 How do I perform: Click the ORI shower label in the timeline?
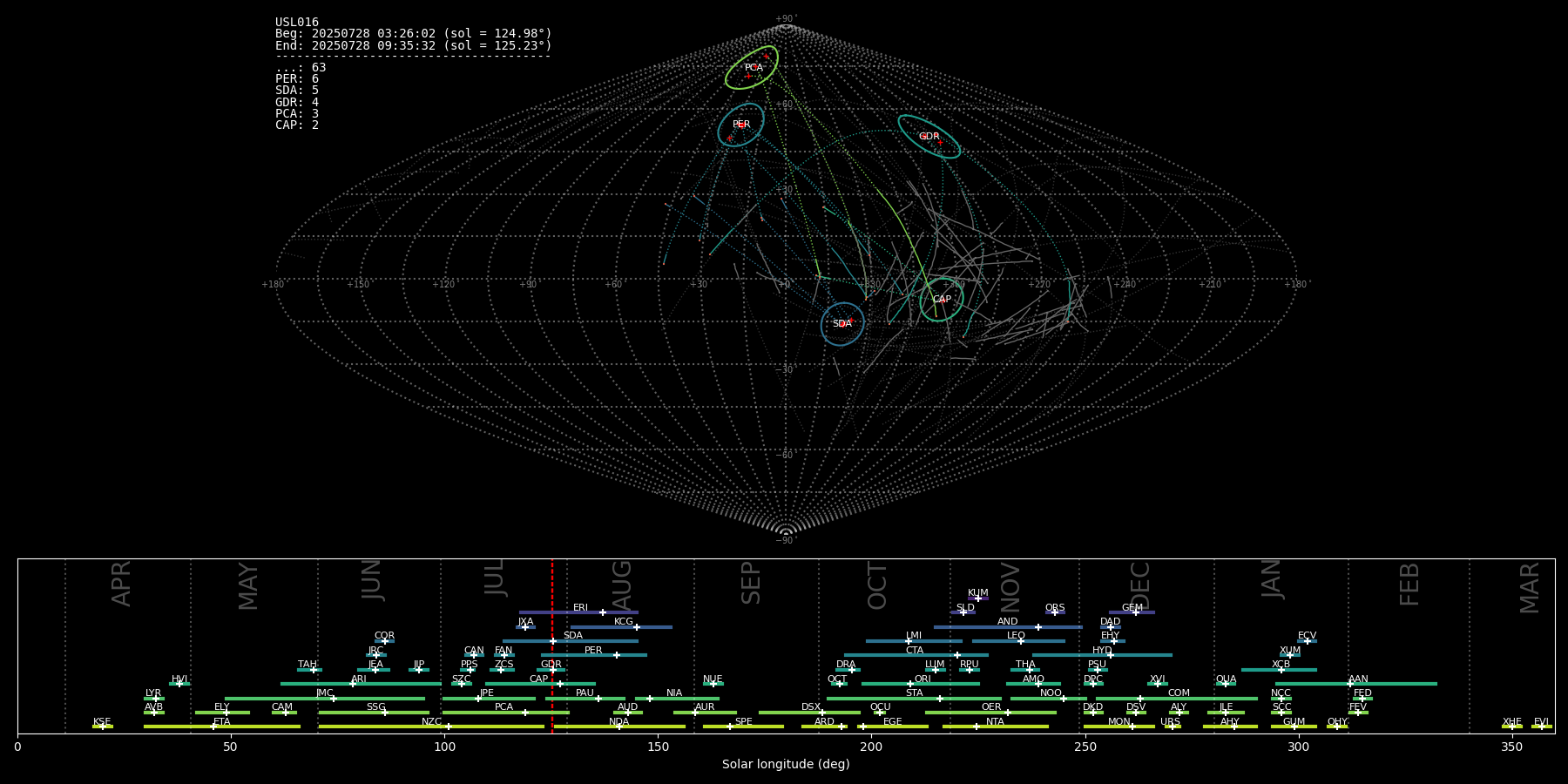click(923, 679)
